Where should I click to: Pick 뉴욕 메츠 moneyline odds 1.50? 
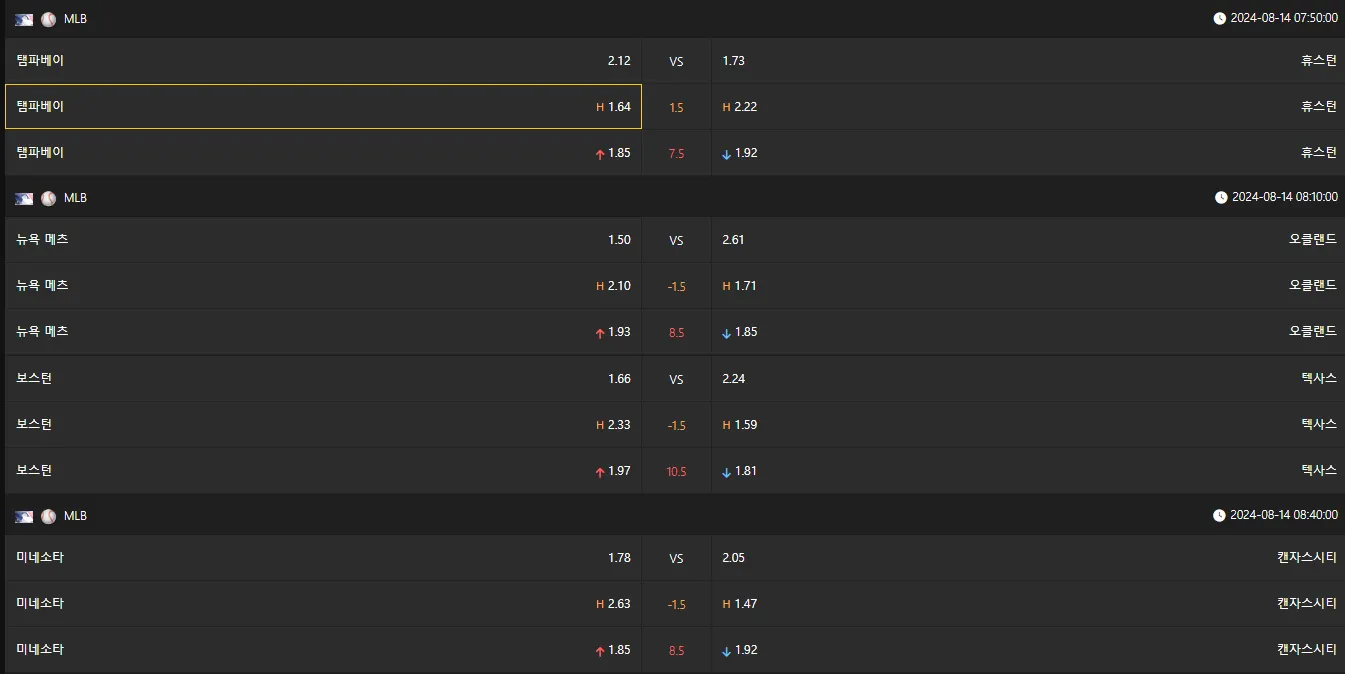point(323,240)
